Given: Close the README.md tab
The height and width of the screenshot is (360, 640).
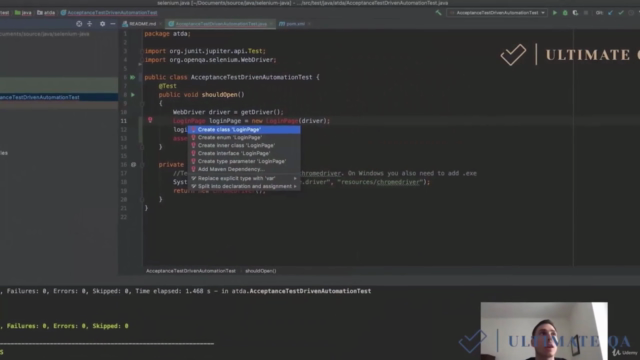Looking at the screenshot, I should point(161,24).
